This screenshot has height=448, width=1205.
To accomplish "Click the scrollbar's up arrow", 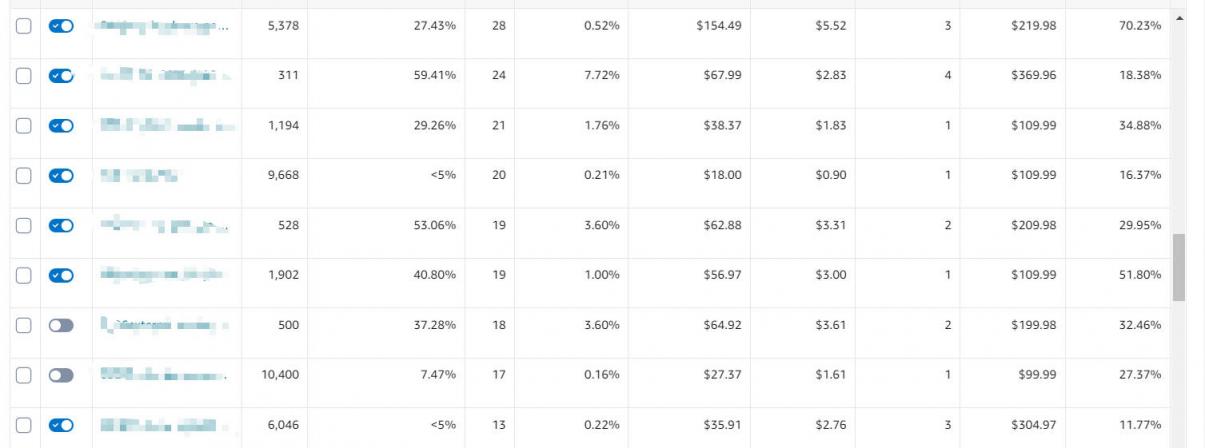I will pyautogui.click(x=1179, y=18).
